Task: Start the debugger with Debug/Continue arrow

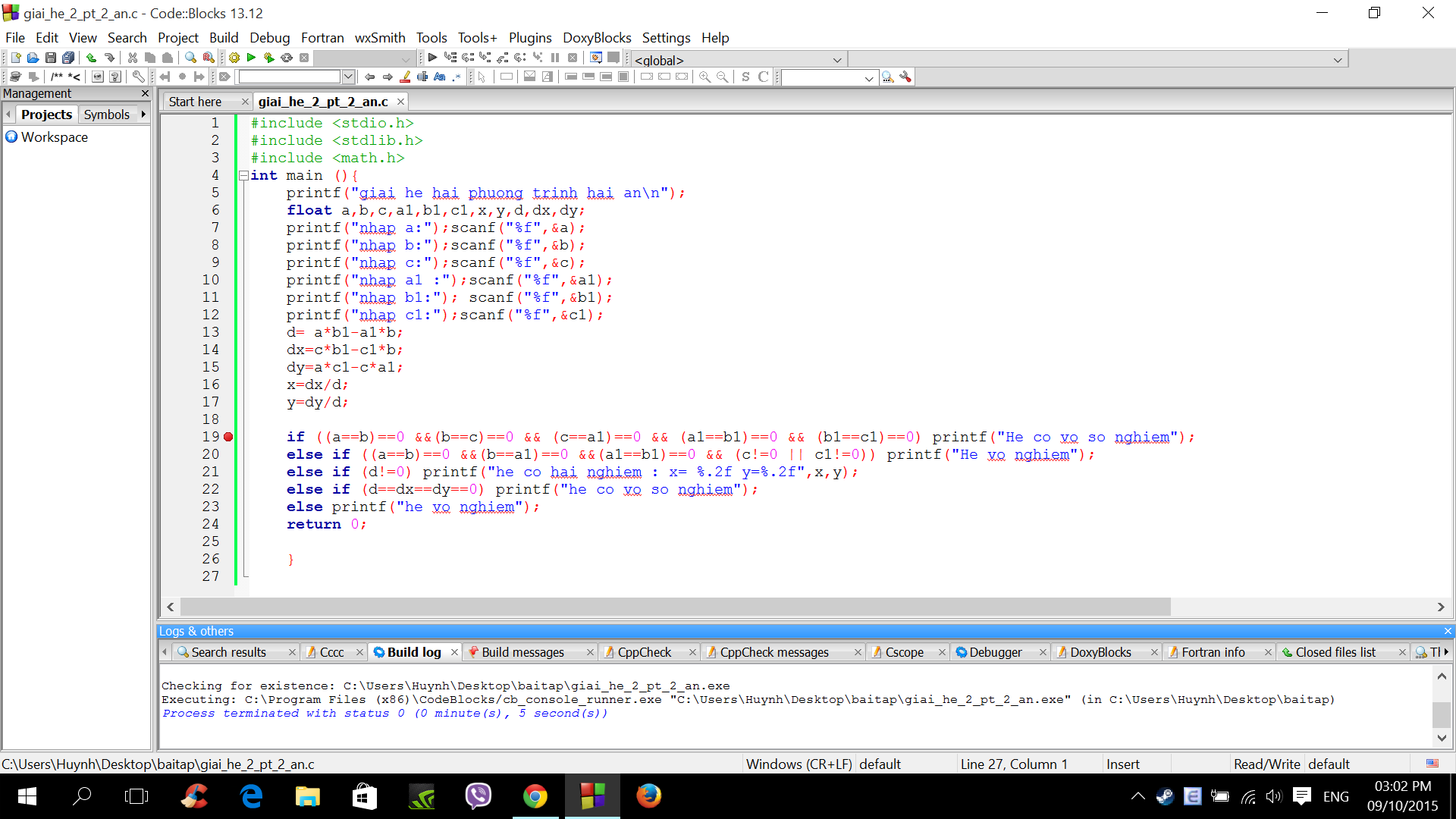Action: pos(432,58)
